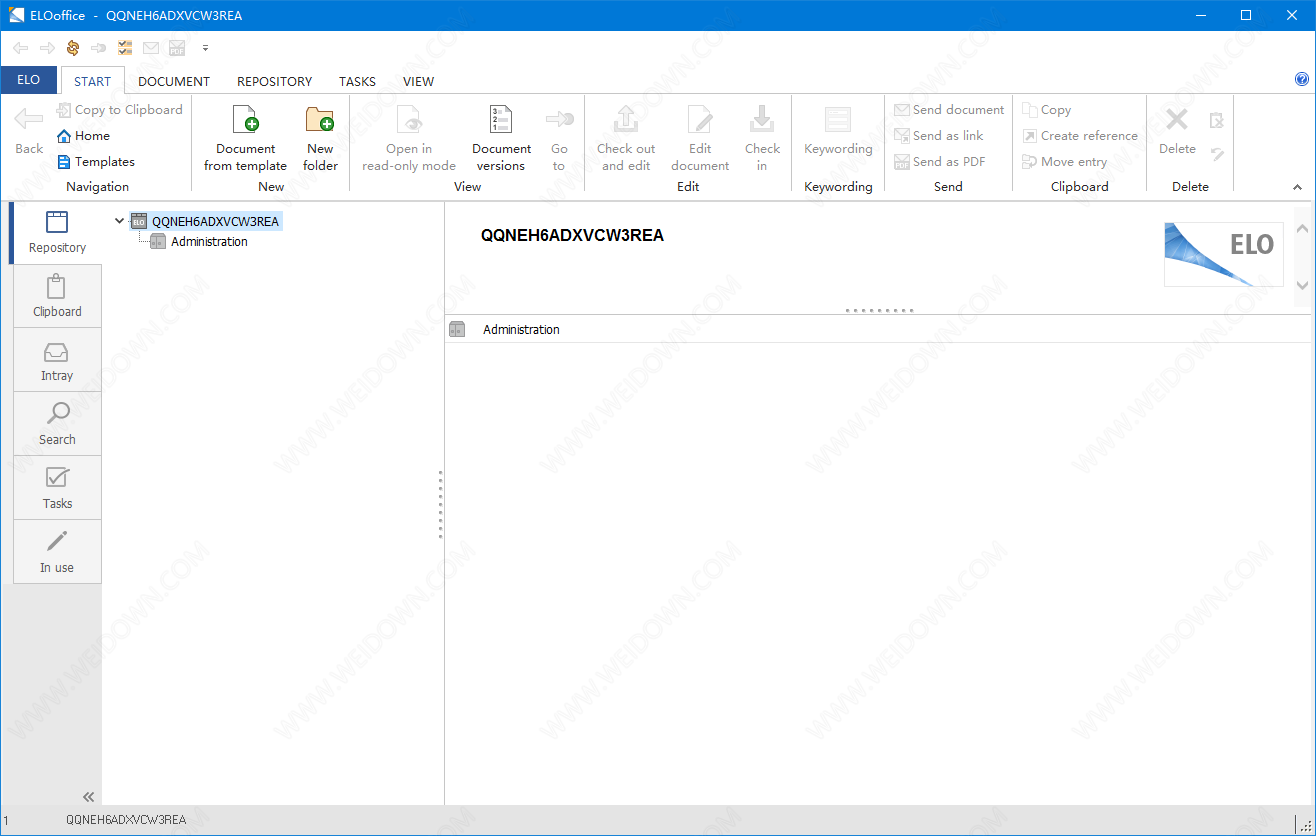Click the Forward arrow in quick access toolbar
This screenshot has height=836, width=1316.
(x=46, y=47)
